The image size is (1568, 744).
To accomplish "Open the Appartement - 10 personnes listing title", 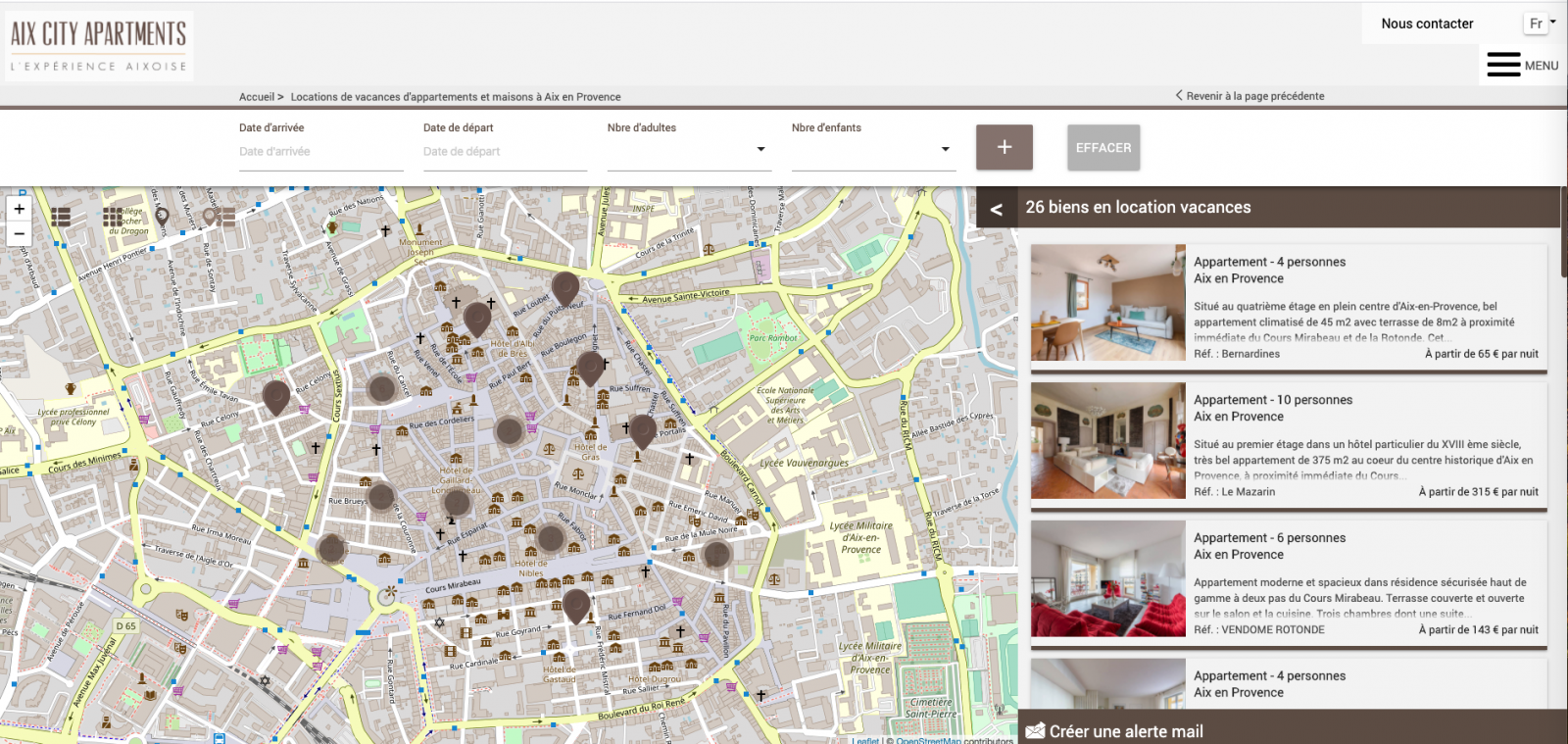I will coord(1273,400).
